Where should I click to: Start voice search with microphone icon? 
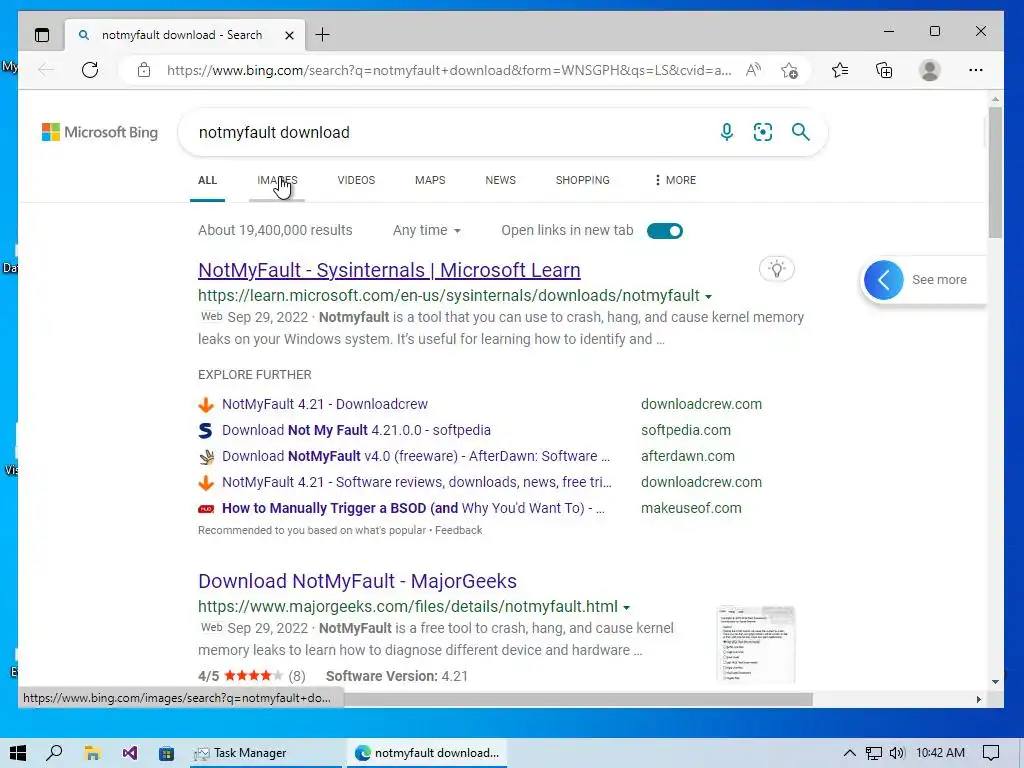pyautogui.click(x=726, y=132)
